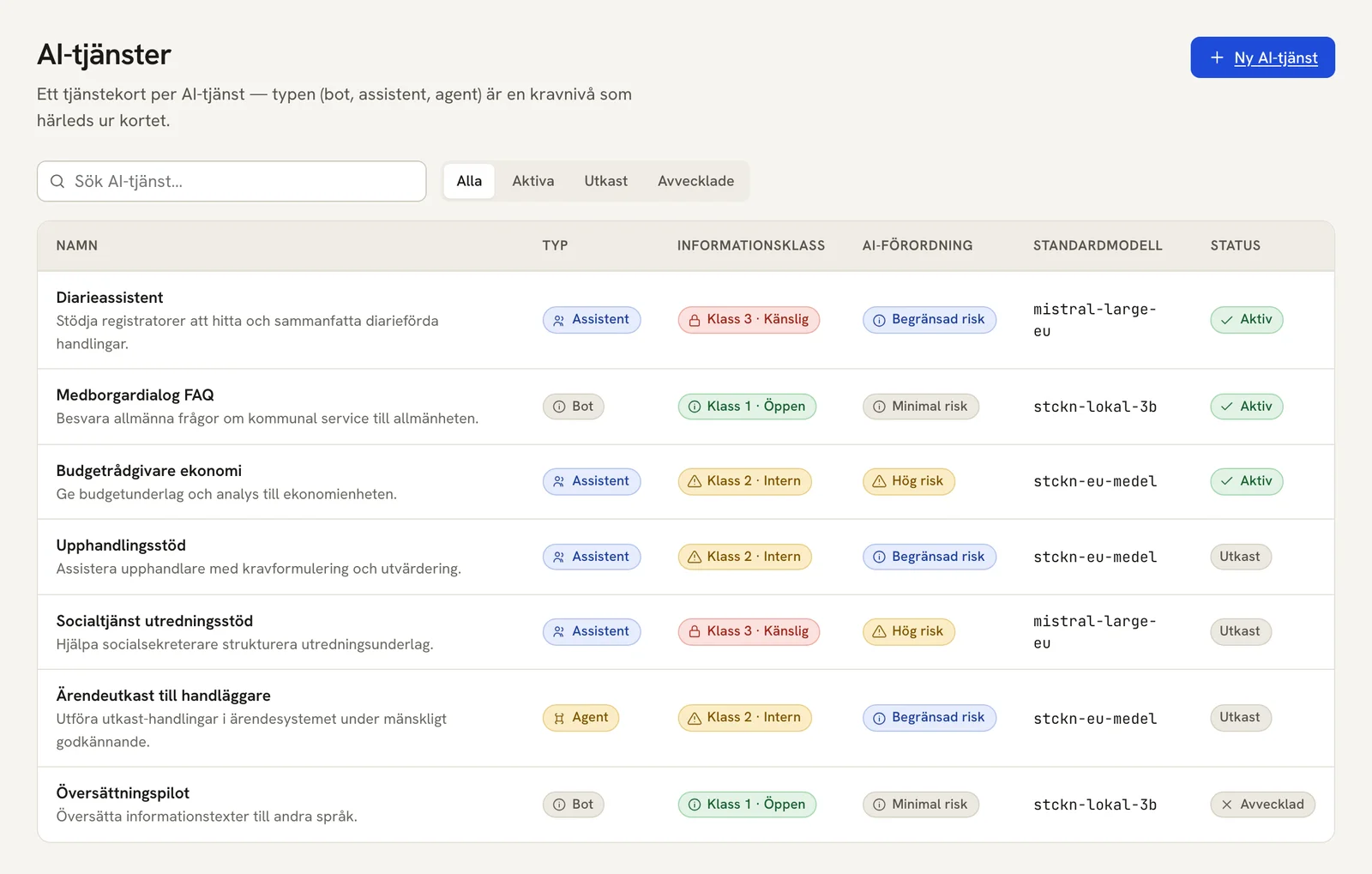
Task: Click the lock icon in Diarieassistent's Klass 3 badge
Action: 694,320
